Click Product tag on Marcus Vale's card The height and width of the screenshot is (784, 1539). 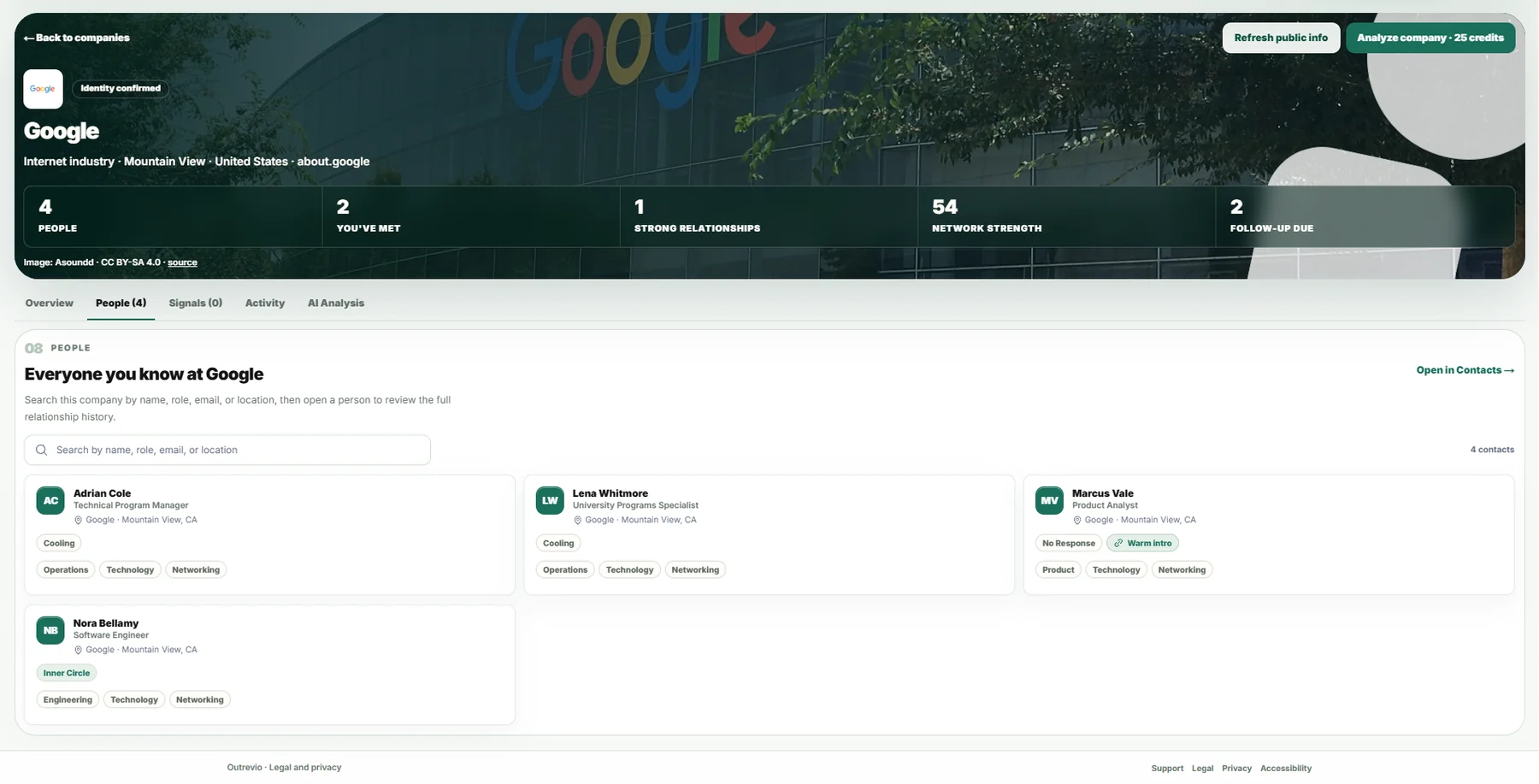pos(1058,569)
